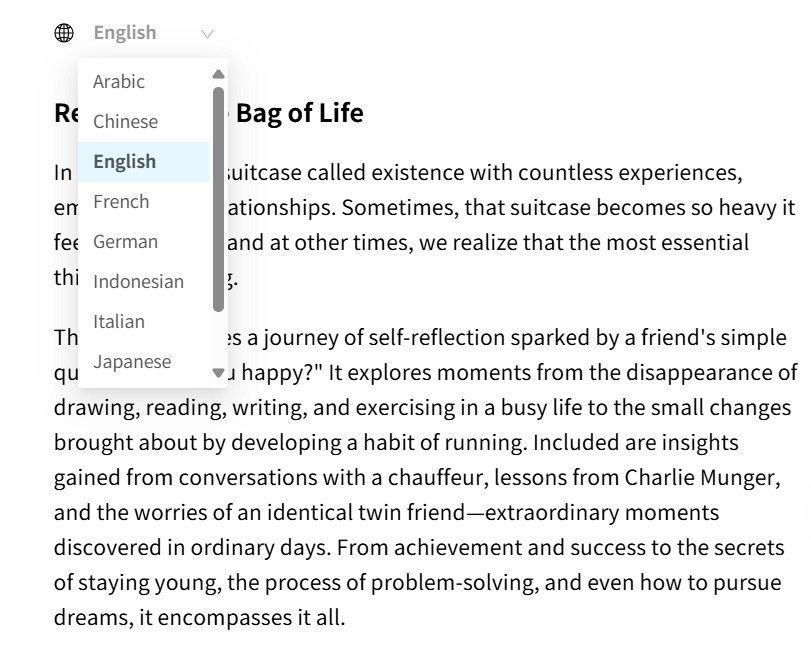Click the text 'dreams, it encompasses it all.'

pyautogui.click(x=199, y=618)
